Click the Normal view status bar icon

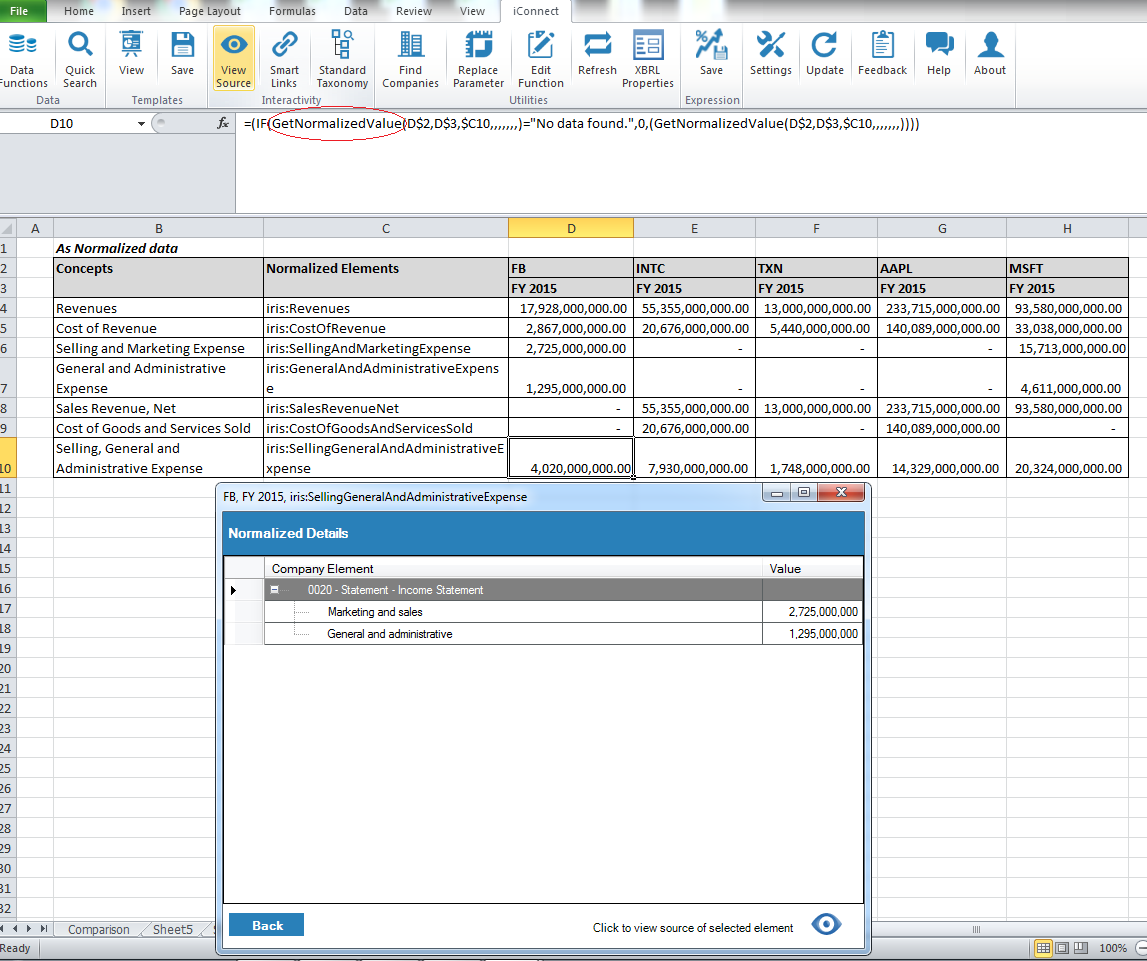pos(1043,948)
